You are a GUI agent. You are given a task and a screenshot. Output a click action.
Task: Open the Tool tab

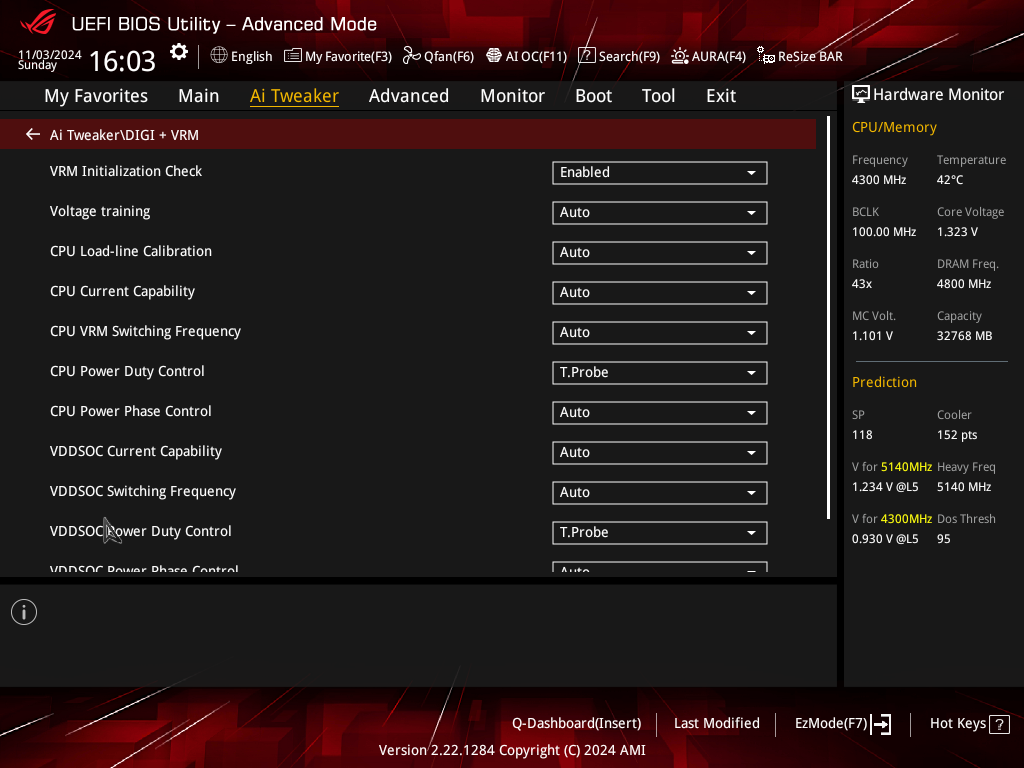point(658,96)
